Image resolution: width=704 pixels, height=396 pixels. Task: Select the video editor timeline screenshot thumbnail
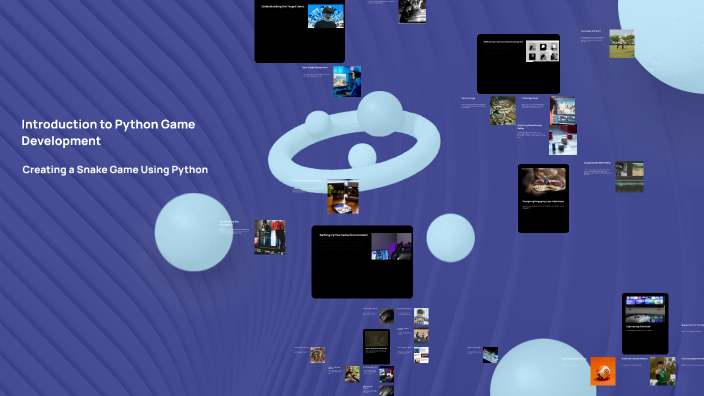tap(629, 177)
